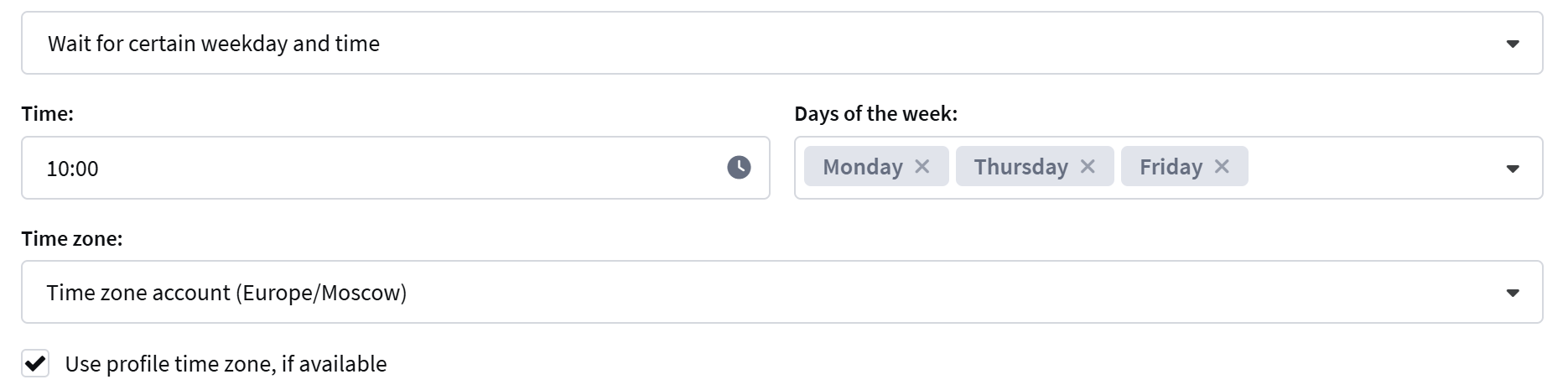Click the "Use profile time zone, if available" label
The height and width of the screenshot is (390, 1568).
click(x=226, y=364)
